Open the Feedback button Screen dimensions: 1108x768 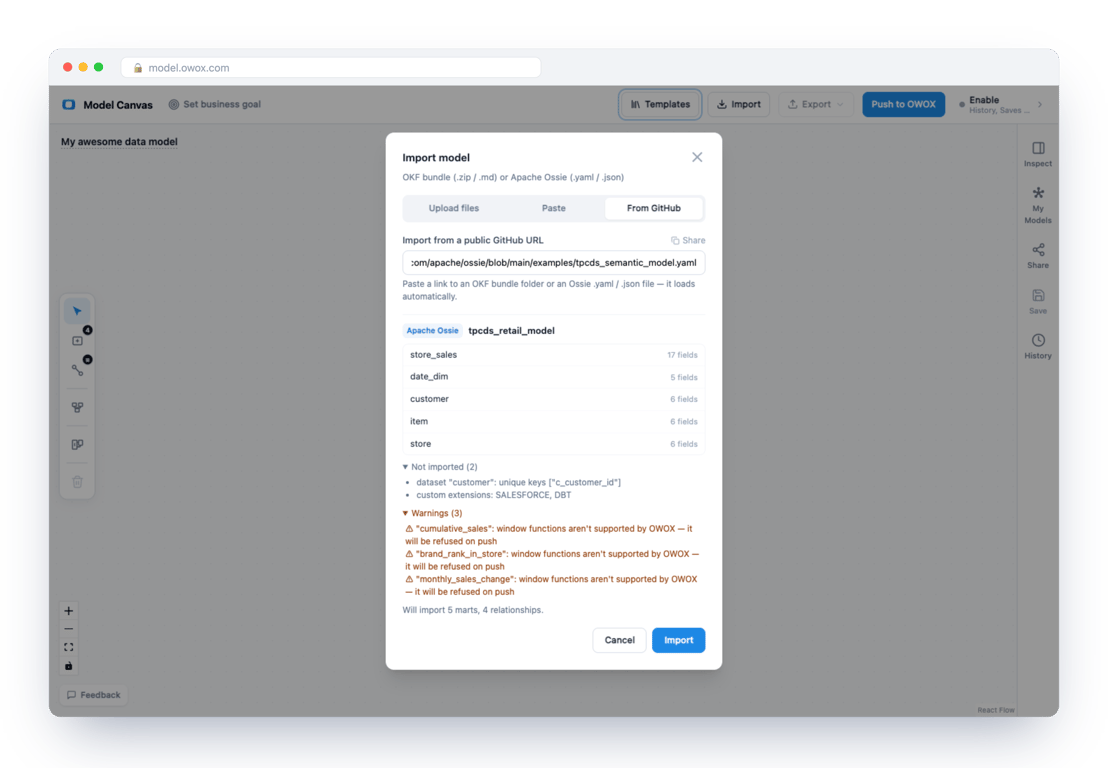93,695
